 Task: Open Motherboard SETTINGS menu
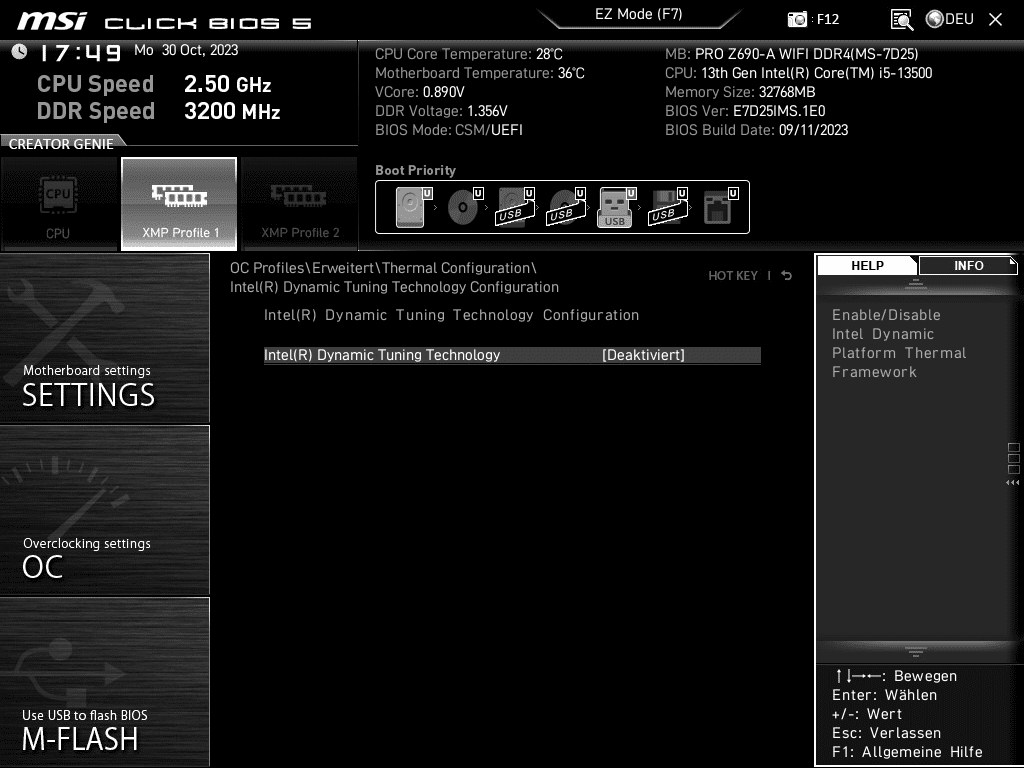pyautogui.click(x=104, y=338)
